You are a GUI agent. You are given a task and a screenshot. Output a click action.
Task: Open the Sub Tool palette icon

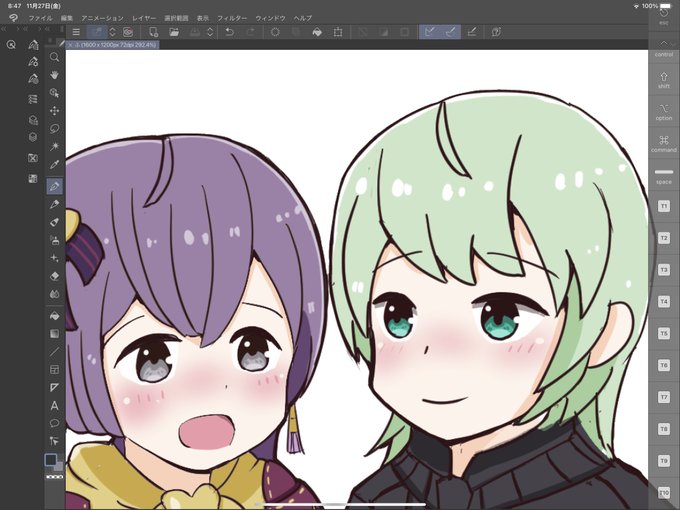pyautogui.click(x=33, y=45)
